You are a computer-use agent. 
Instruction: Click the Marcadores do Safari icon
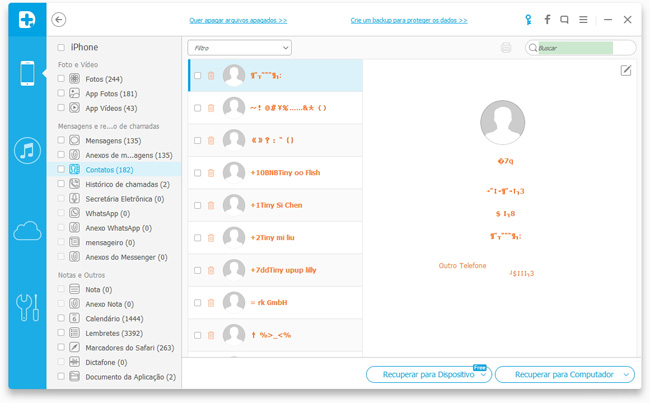pyautogui.click(x=75, y=347)
